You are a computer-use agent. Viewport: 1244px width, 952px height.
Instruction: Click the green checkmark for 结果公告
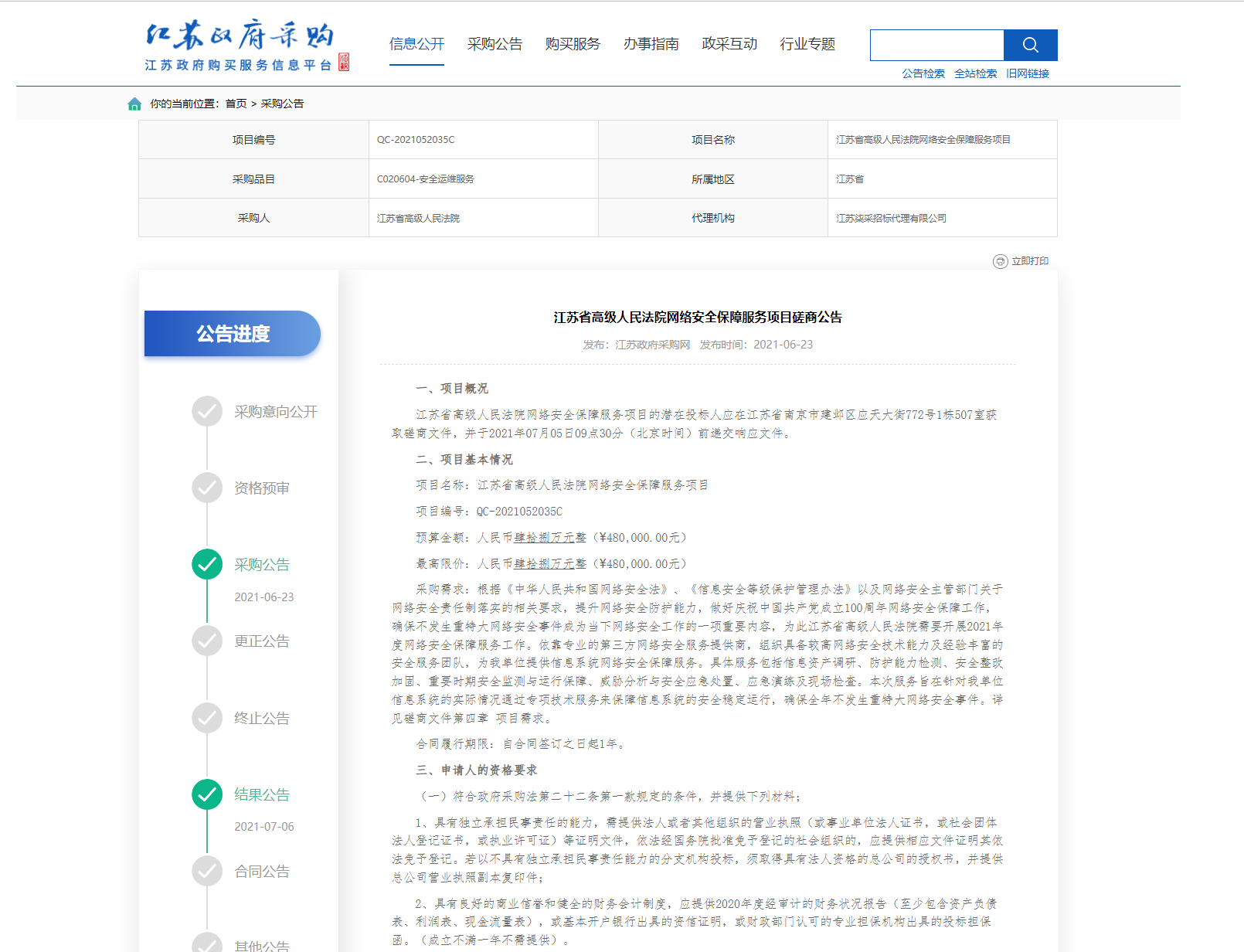pos(207,794)
